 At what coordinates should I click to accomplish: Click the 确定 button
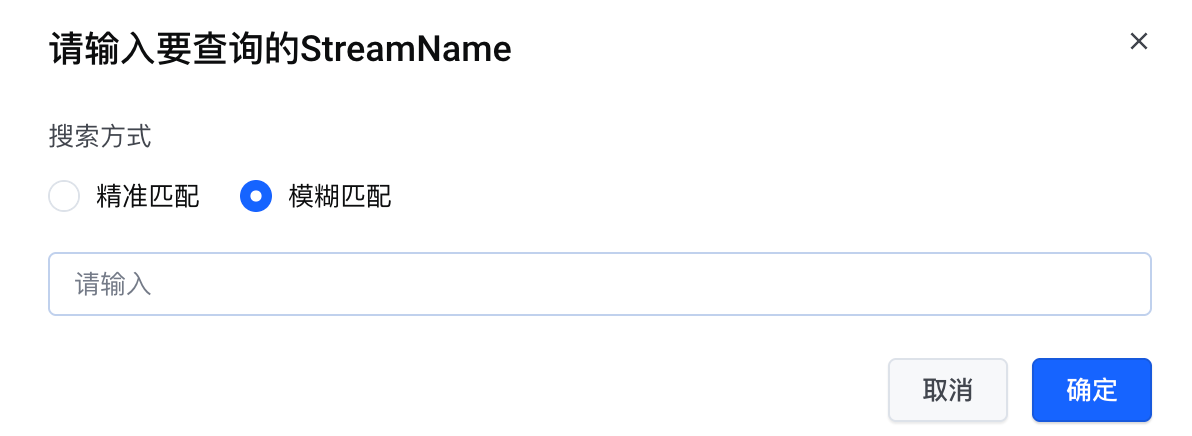point(1091,390)
